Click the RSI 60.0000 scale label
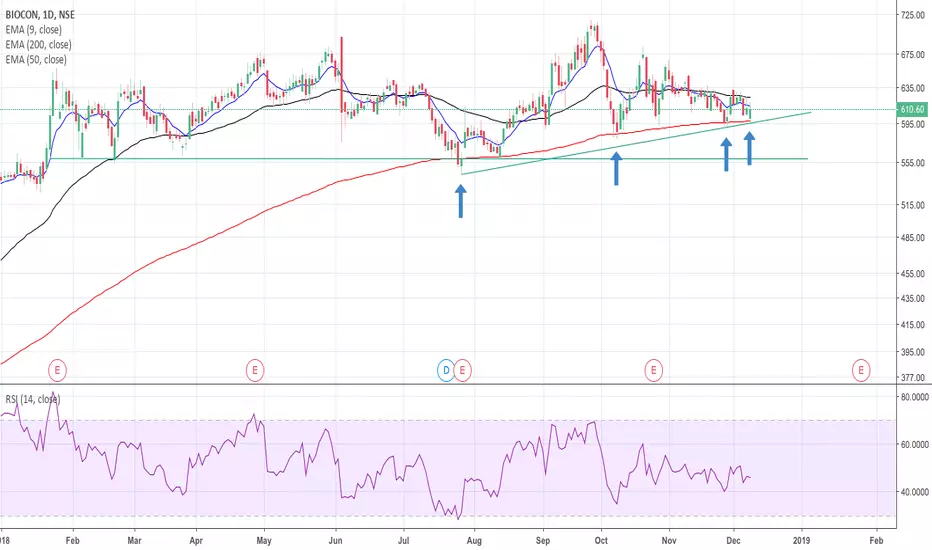 (x=915, y=445)
